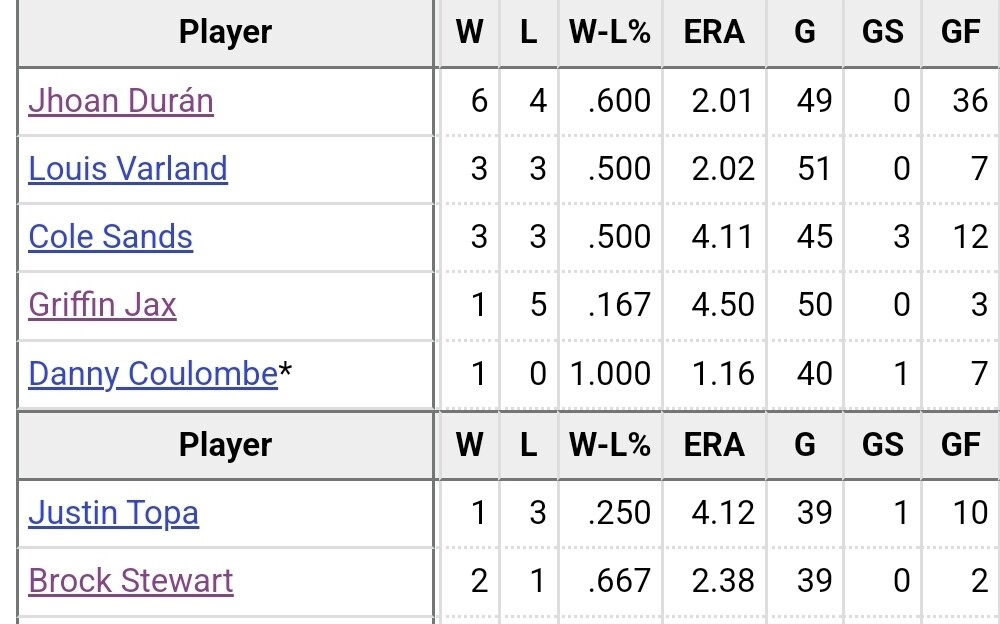Go to Griffin Jax's player page

point(102,305)
